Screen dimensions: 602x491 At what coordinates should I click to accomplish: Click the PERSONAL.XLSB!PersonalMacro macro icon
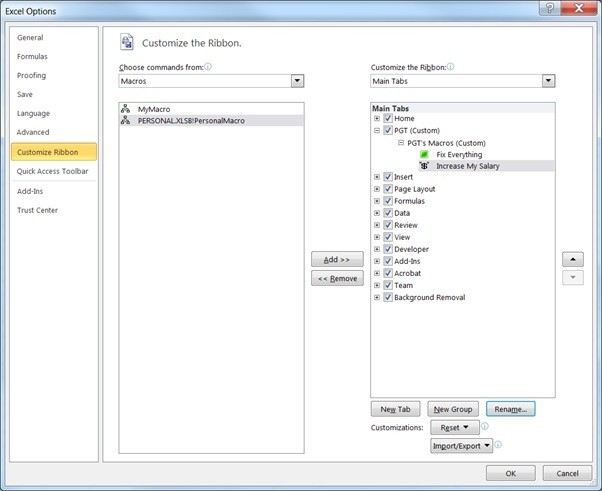pos(125,121)
